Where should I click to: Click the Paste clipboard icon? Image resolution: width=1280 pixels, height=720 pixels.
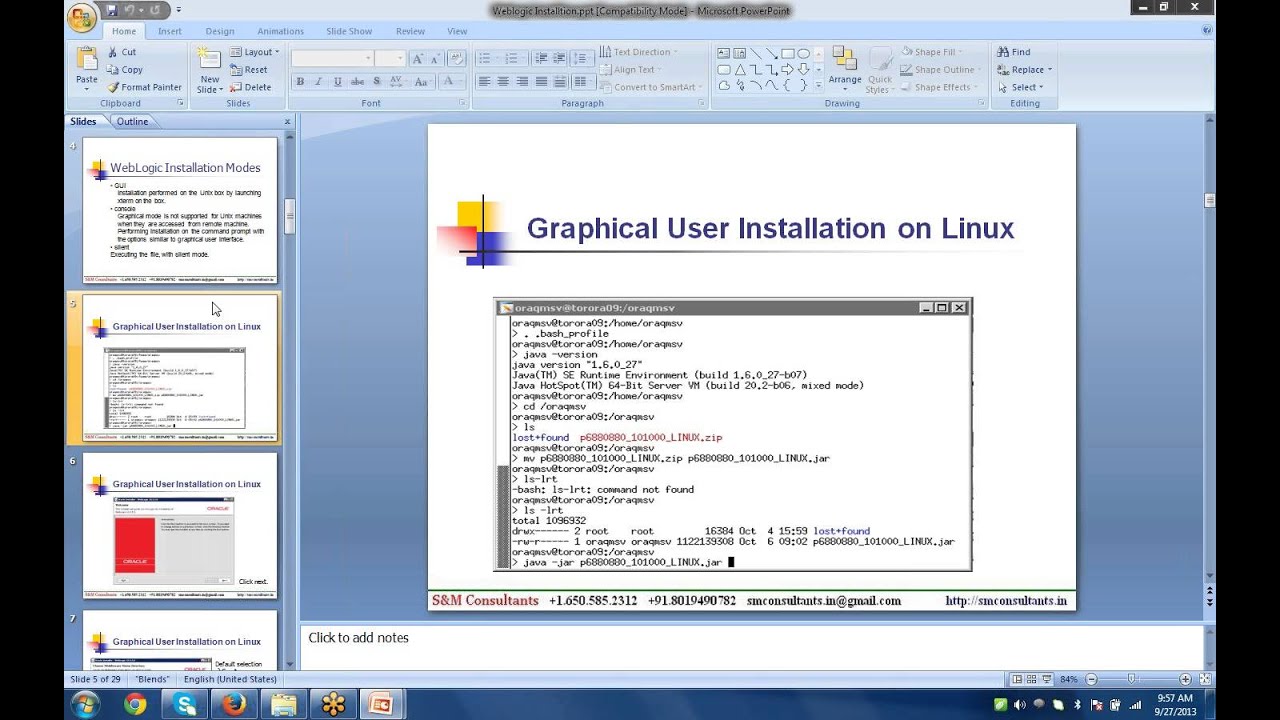pos(87,60)
